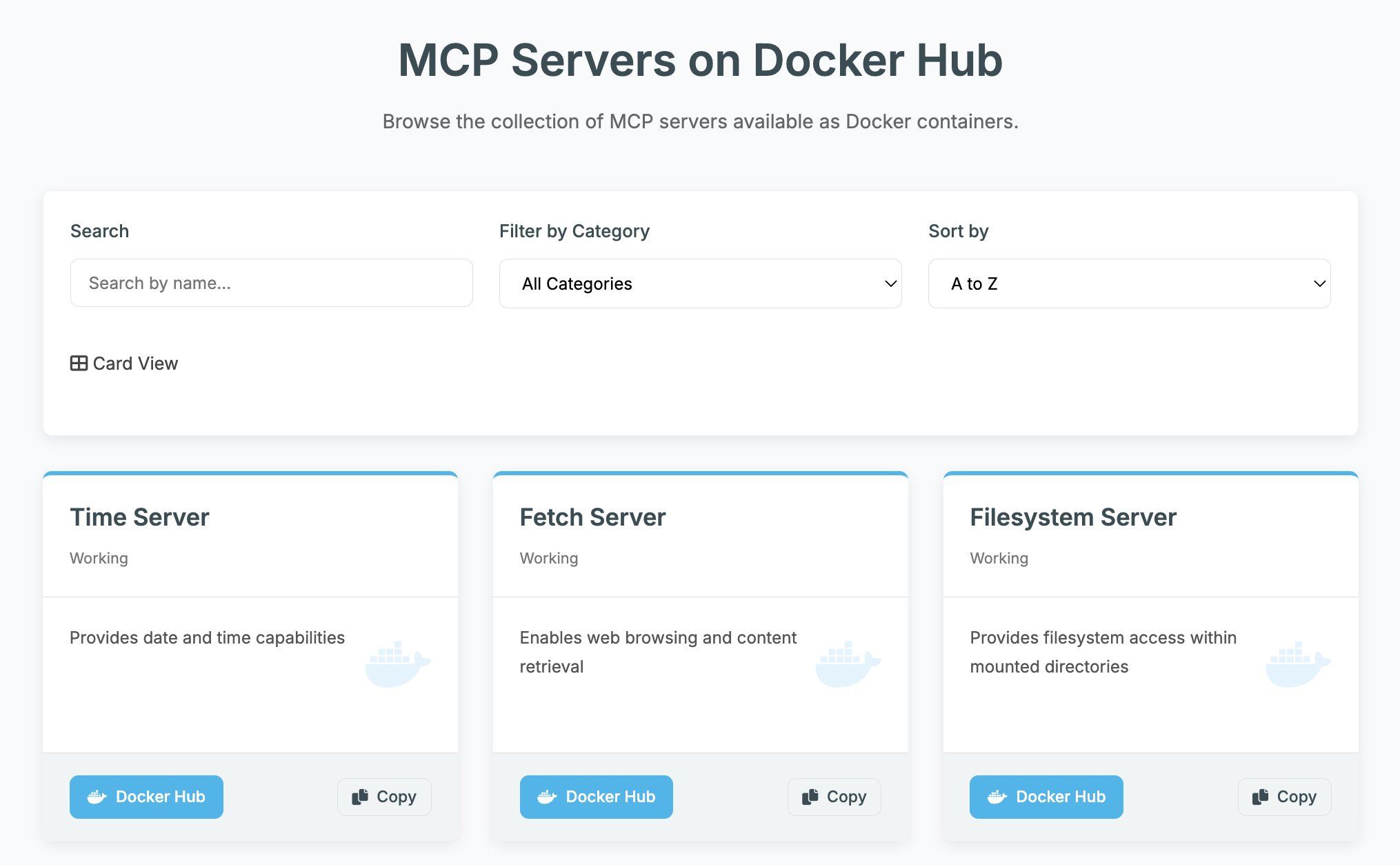Select the Fetch Server card title
This screenshot has width=1400, height=865.
click(x=592, y=517)
